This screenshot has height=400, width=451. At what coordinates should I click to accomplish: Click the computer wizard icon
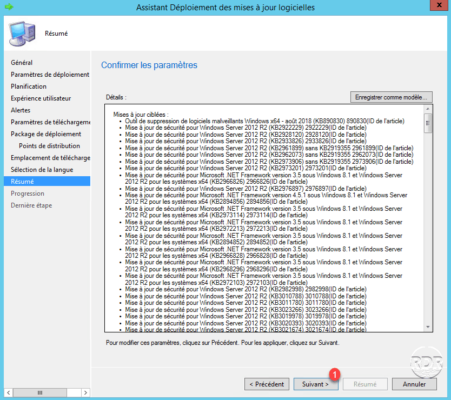(x=22, y=33)
